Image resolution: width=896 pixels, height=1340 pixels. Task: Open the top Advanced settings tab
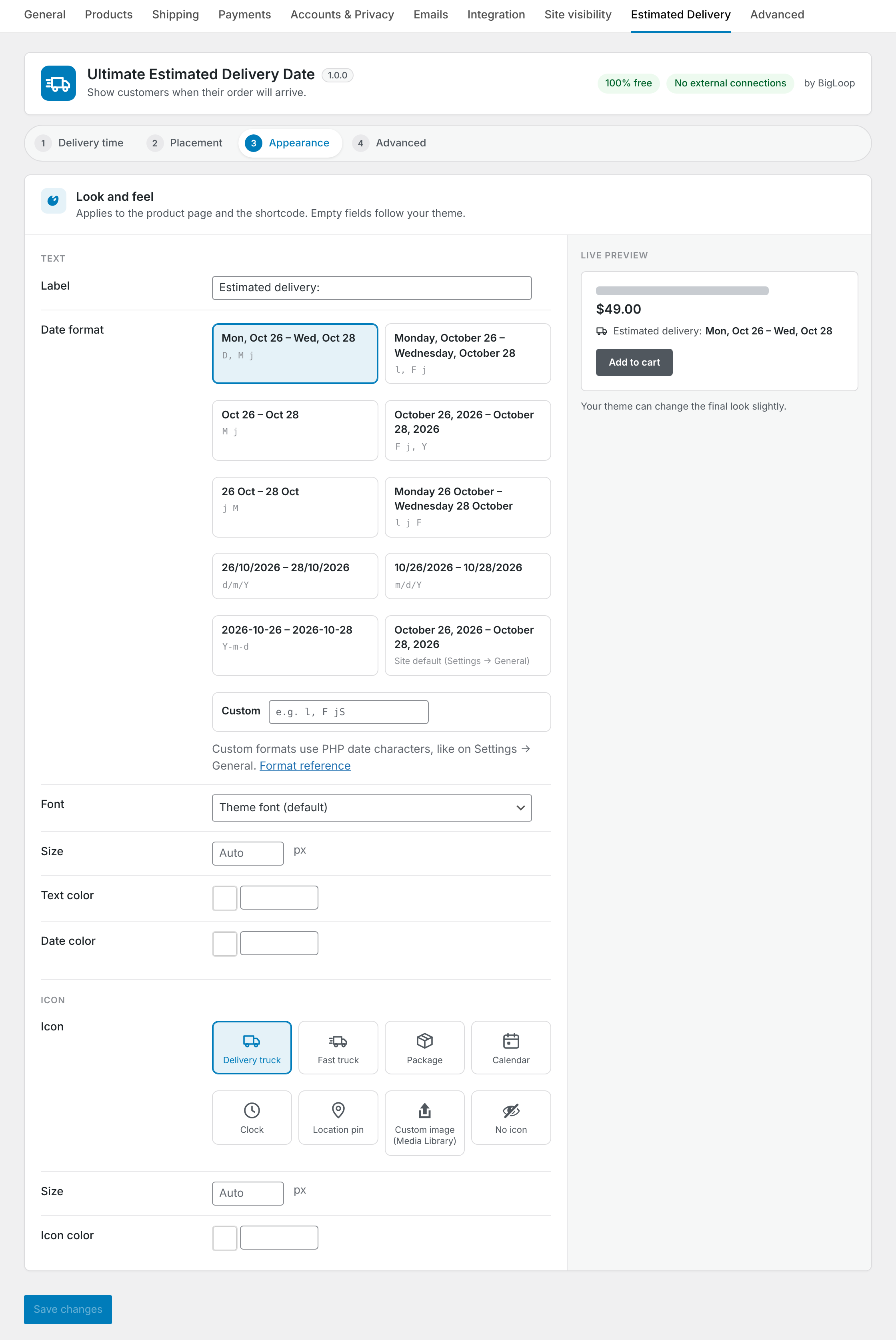(x=776, y=15)
